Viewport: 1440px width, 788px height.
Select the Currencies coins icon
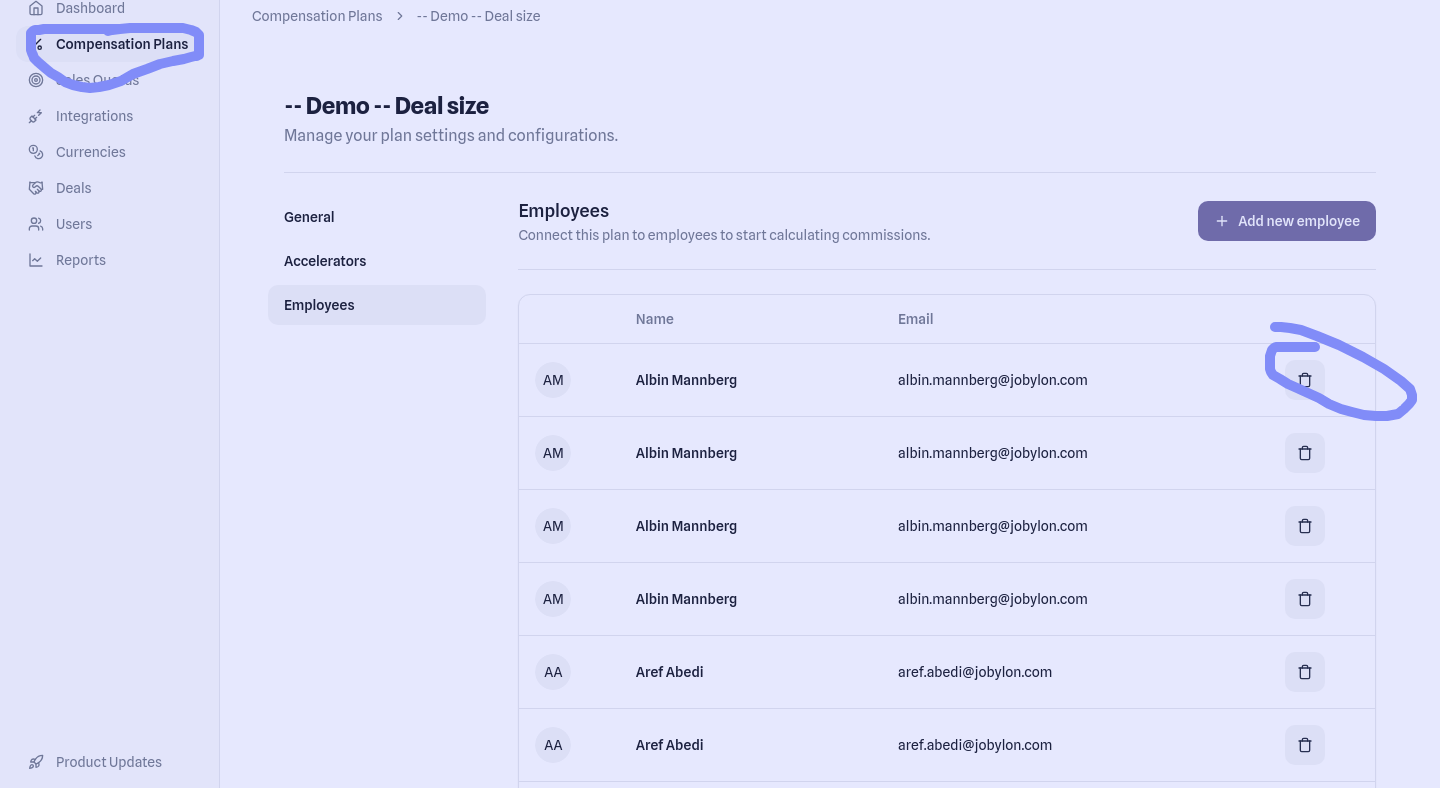pos(36,152)
